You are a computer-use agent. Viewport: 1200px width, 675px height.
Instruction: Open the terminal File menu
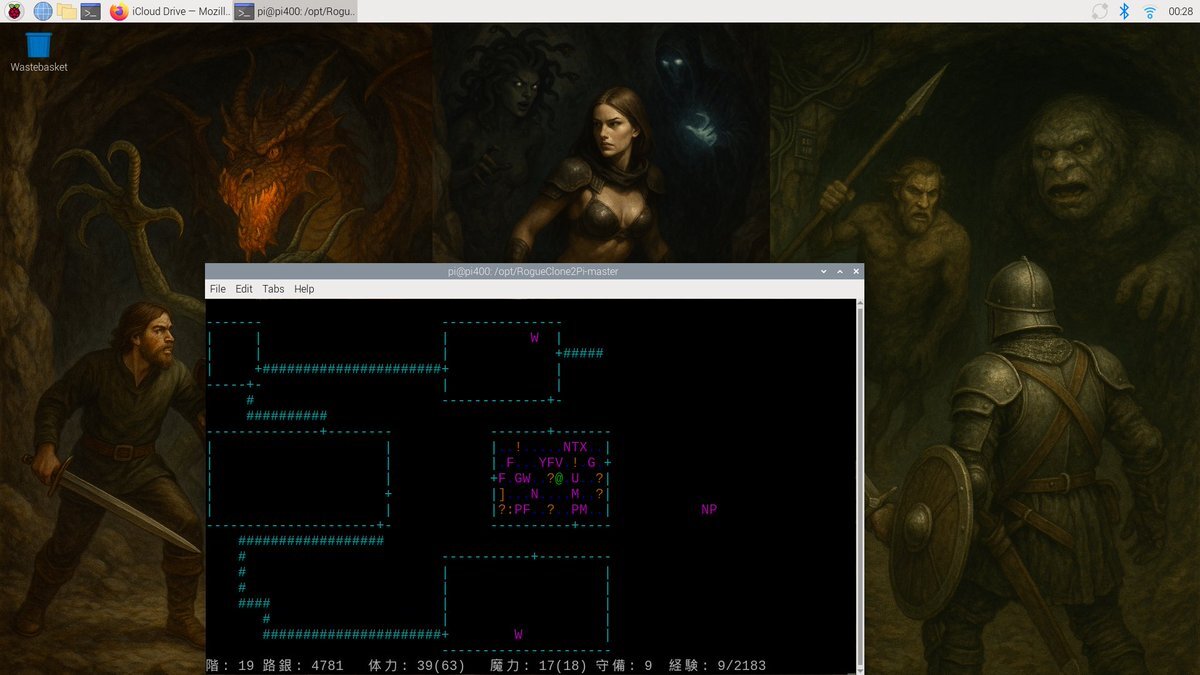click(x=217, y=289)
